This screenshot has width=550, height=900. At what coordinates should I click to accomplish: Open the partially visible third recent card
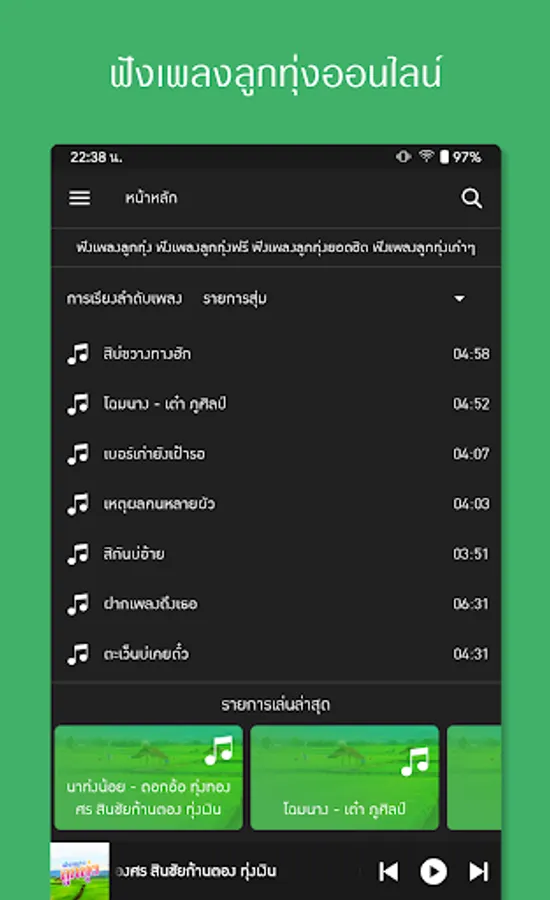coord(474,778)
